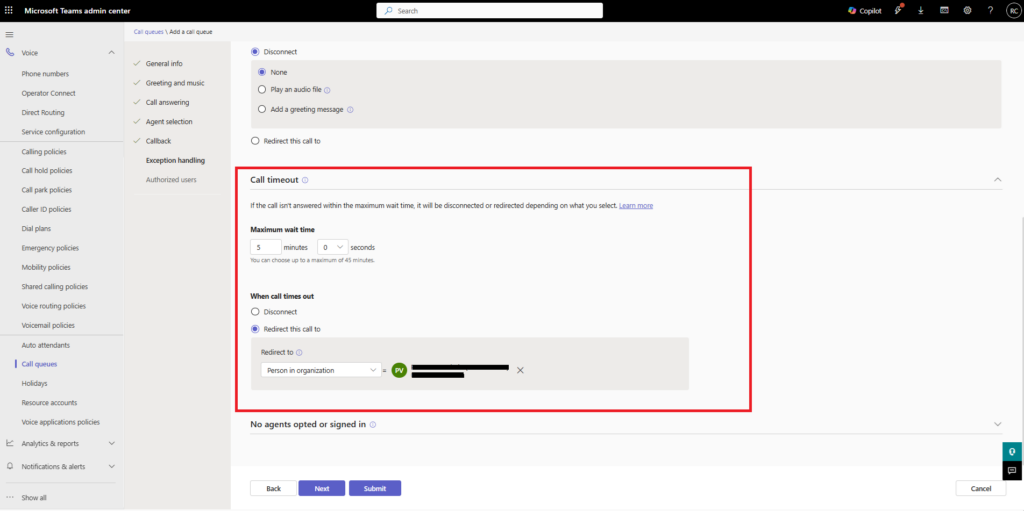The height and width of the screenshot is (511, 1024).
Task: Go to Auto attendants in sidebar
Action: click(x=46, y=345)
